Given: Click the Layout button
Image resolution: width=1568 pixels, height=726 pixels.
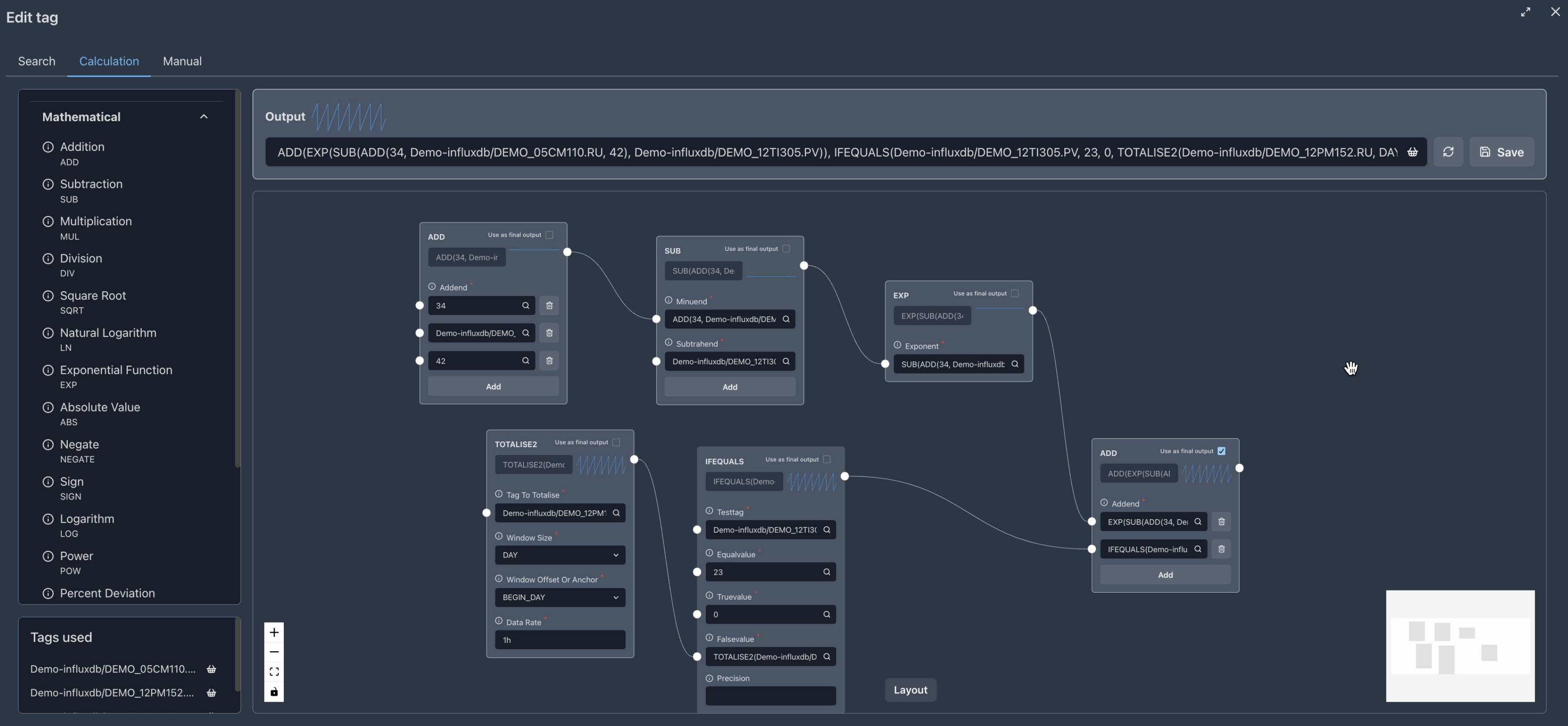Looking at the screenshot, I should click(910, 689).
